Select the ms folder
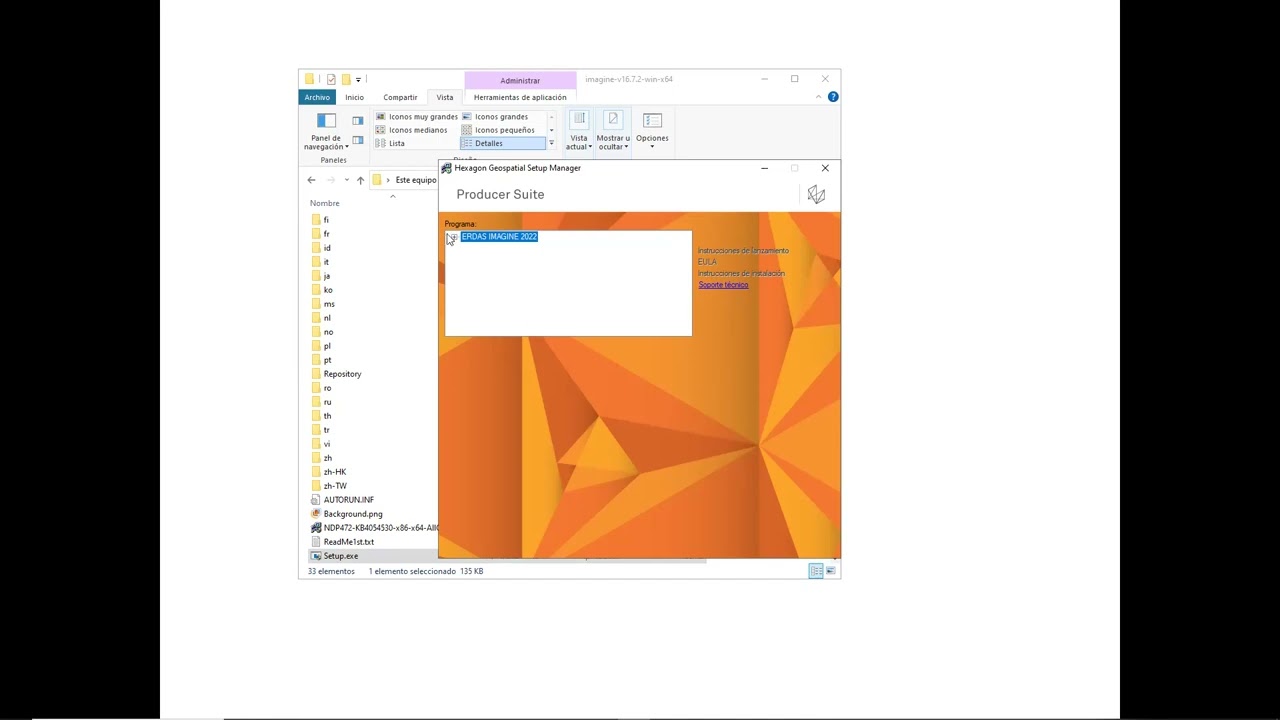This screenshot has height=720, width=1280. [x=322, y=304]
